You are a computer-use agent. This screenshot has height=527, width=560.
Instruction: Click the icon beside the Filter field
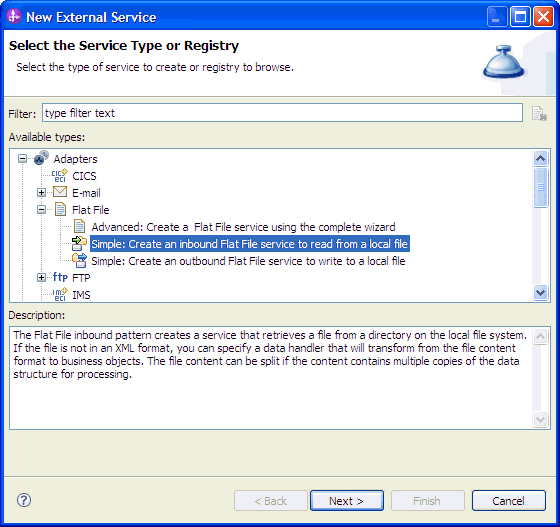[x=539, y=114]
